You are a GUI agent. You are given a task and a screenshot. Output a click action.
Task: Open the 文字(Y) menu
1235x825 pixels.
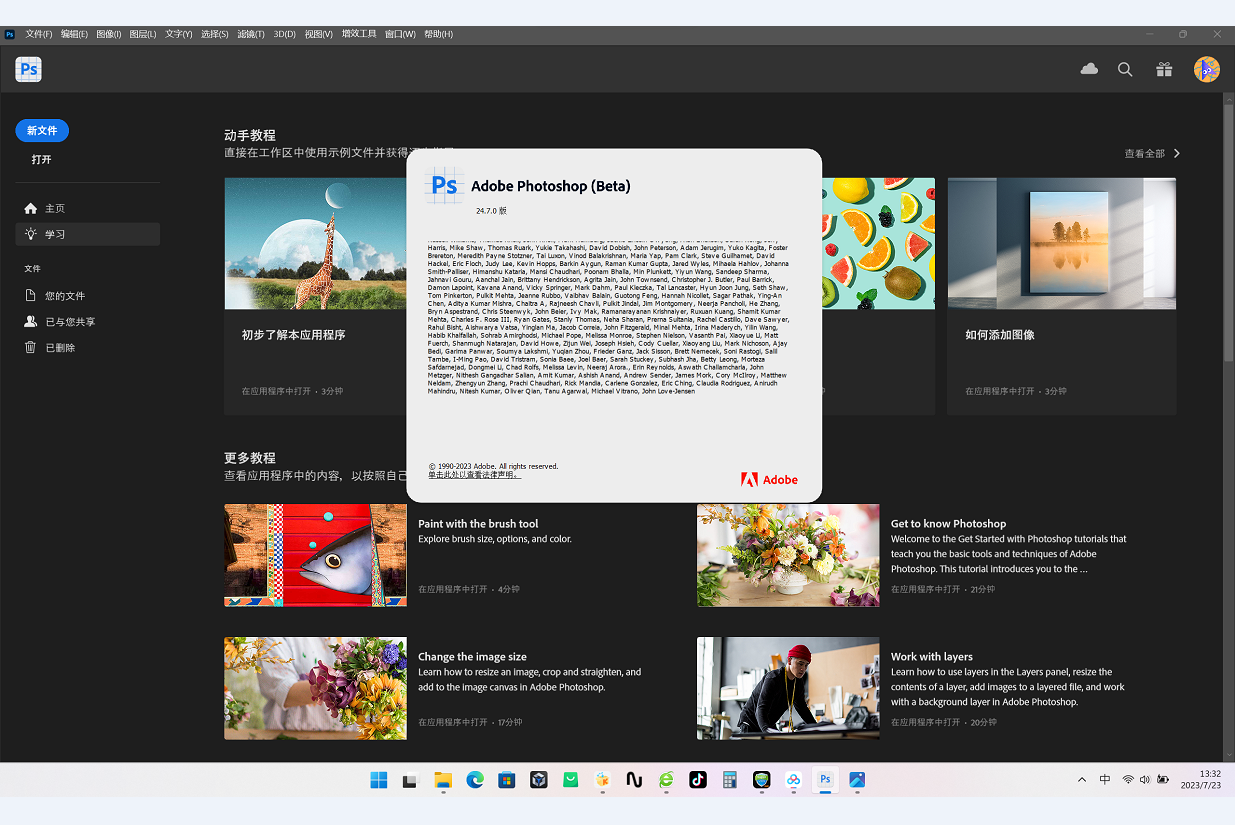coord(178,34)
